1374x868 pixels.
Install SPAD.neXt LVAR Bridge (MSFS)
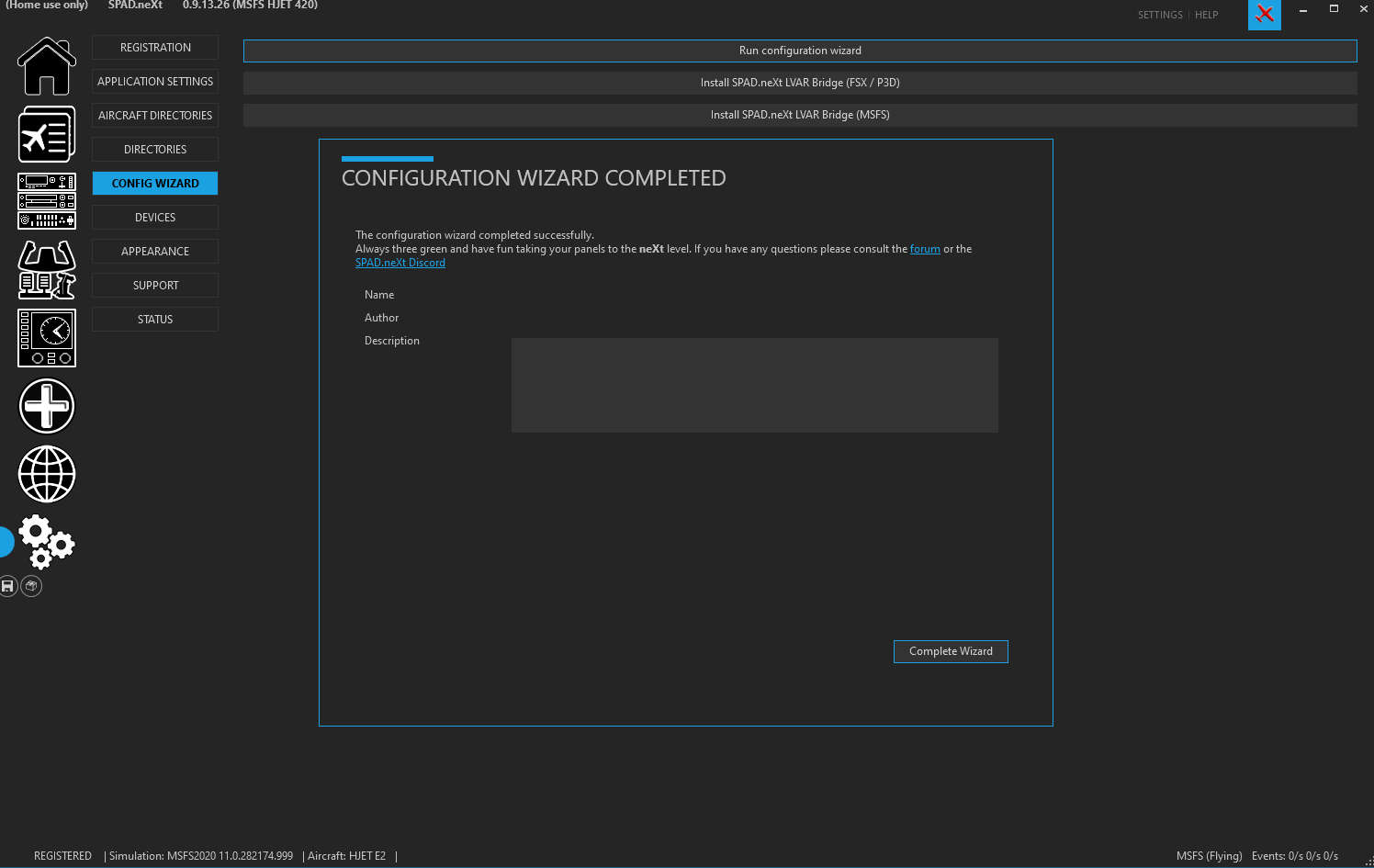800,115
